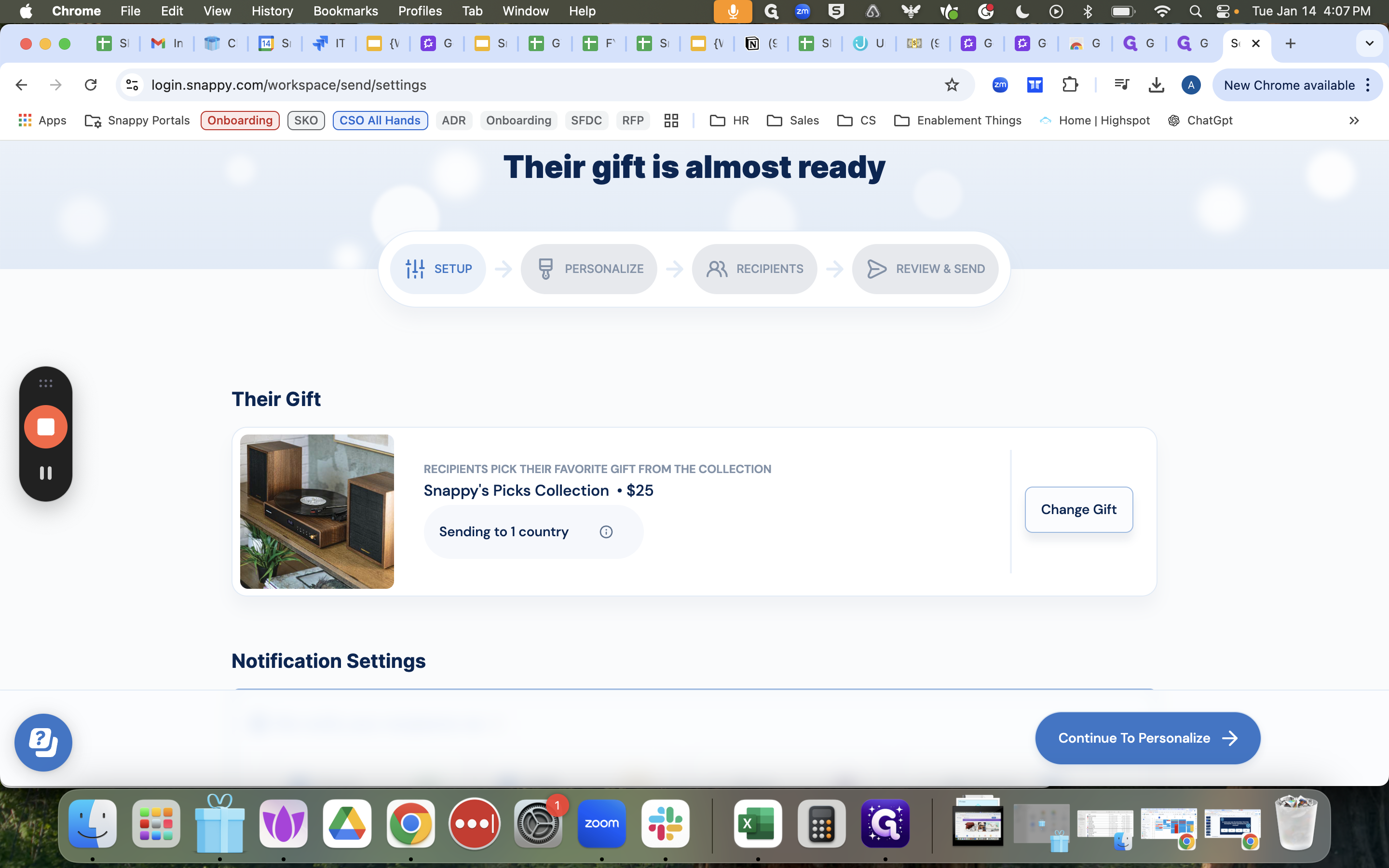
Task: Open Spotlight search in menu bar
Action: click(x=1195, y=11)
